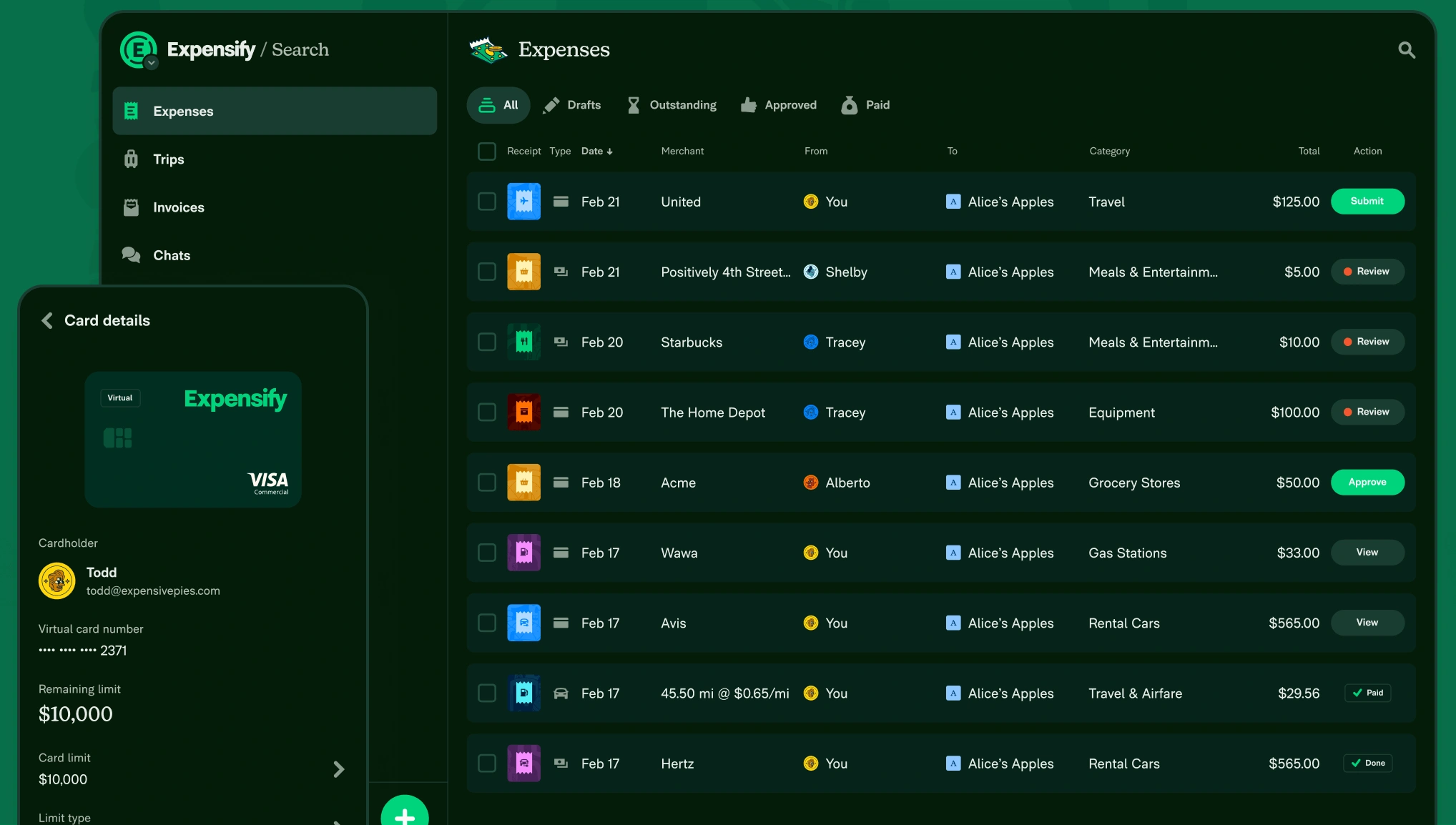
Task: Open search with the magnifying glass icon
Action: tap(1407, 50)
